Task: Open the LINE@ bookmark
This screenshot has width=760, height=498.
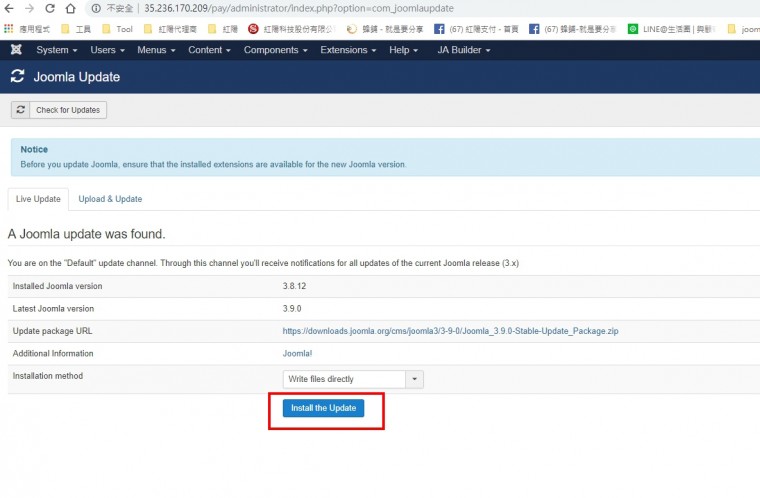Action: (x=671, y=29)
